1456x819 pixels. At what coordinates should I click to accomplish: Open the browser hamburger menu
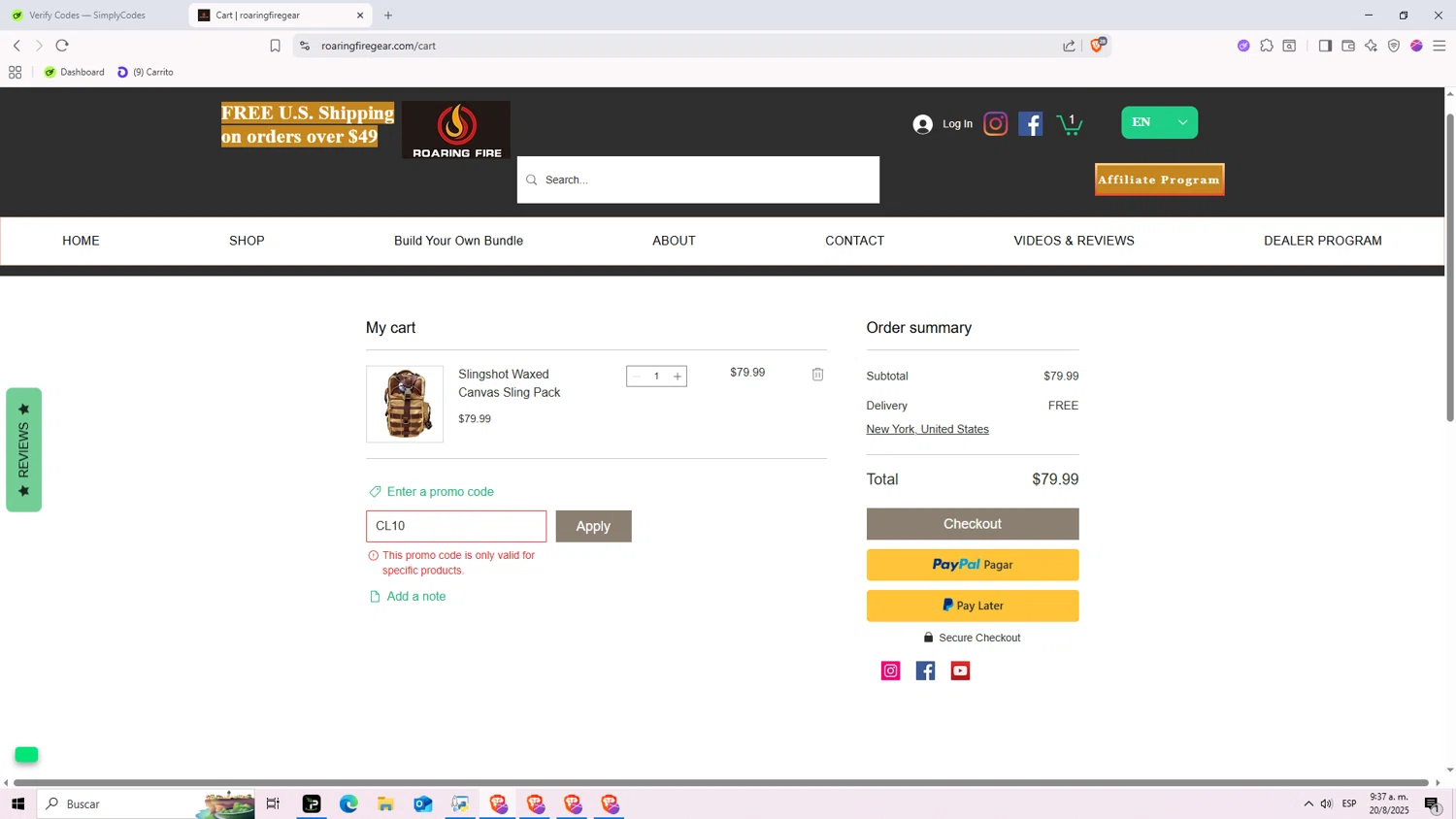coord(1439,46)
